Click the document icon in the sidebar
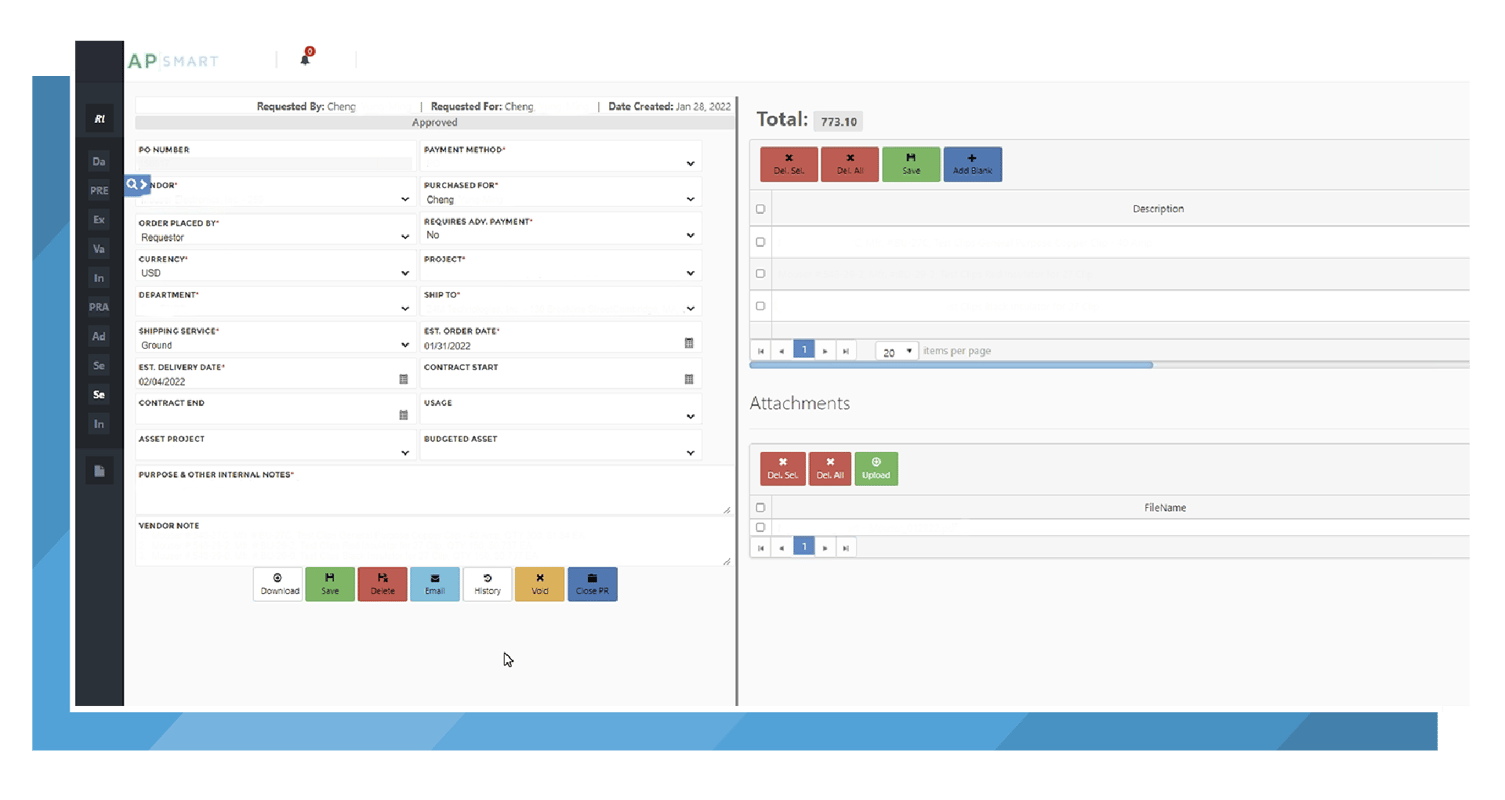 99,470
